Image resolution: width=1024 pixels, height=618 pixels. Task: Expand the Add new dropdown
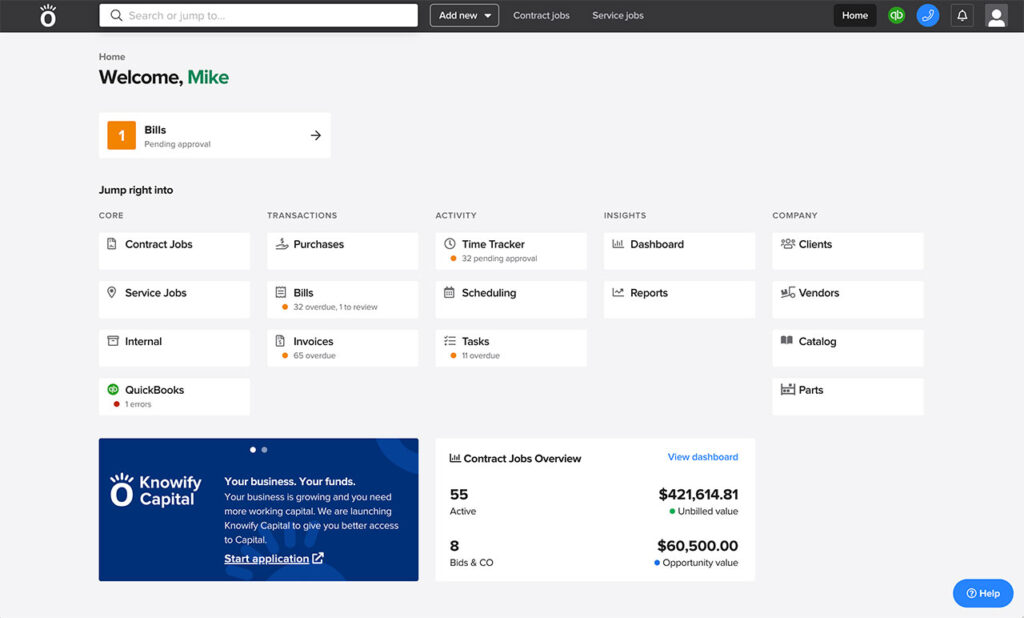pos(464,15)
